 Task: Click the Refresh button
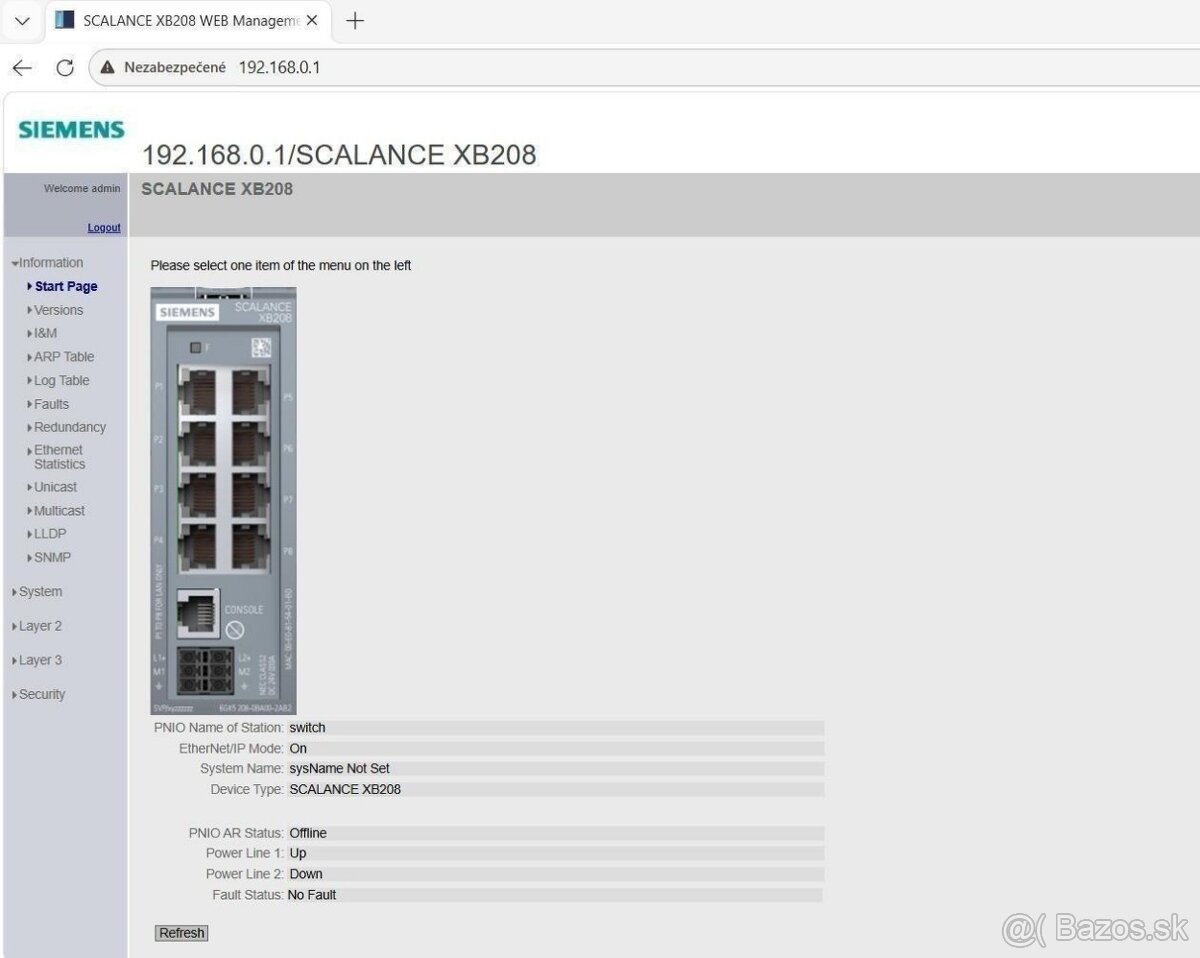(182, 933)
